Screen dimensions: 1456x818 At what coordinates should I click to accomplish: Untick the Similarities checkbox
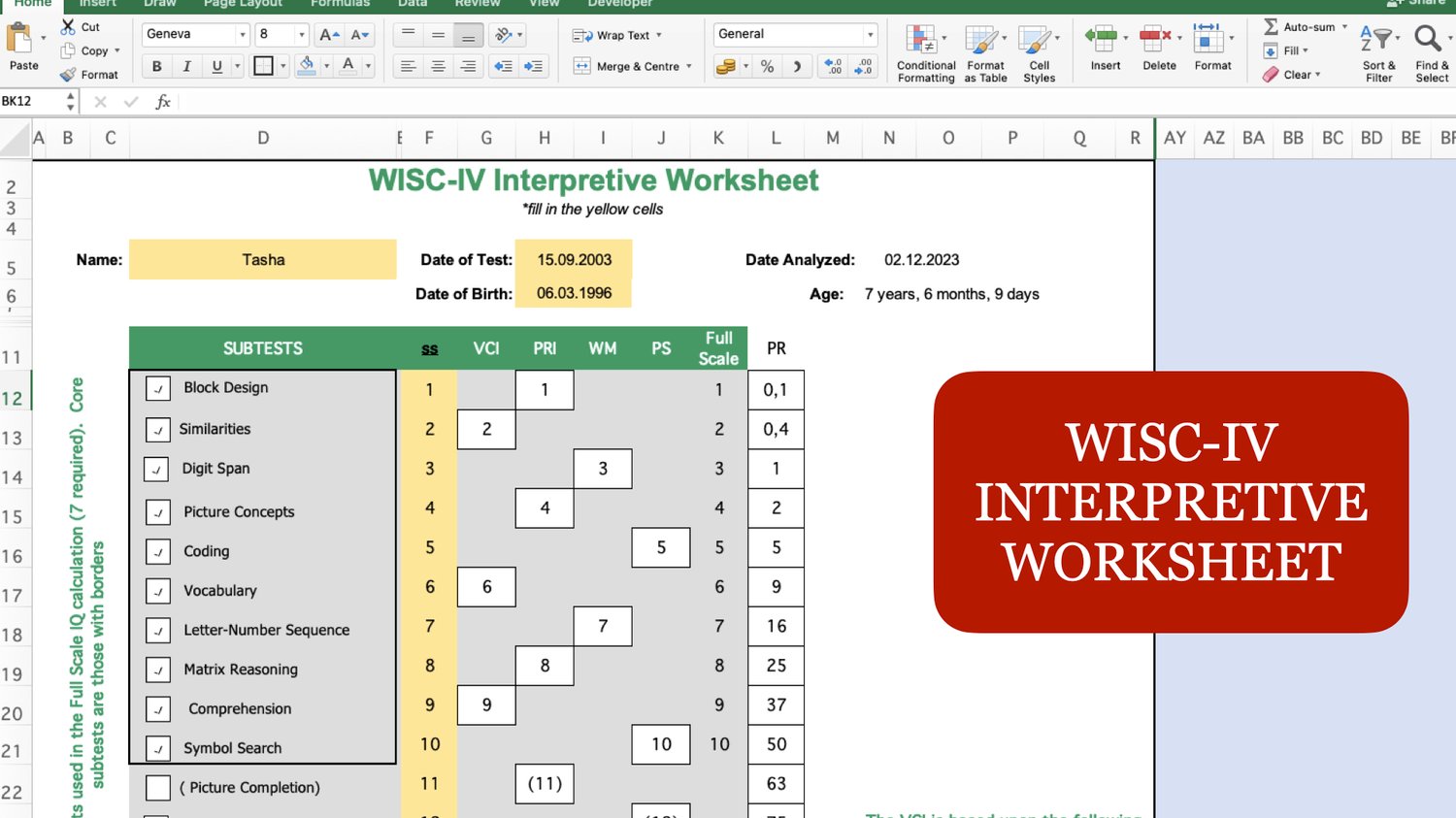158,429
